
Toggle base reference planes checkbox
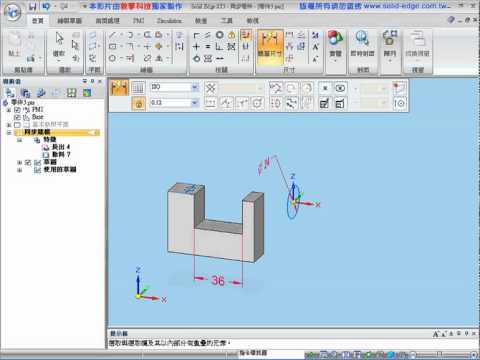tap(18, 125)
